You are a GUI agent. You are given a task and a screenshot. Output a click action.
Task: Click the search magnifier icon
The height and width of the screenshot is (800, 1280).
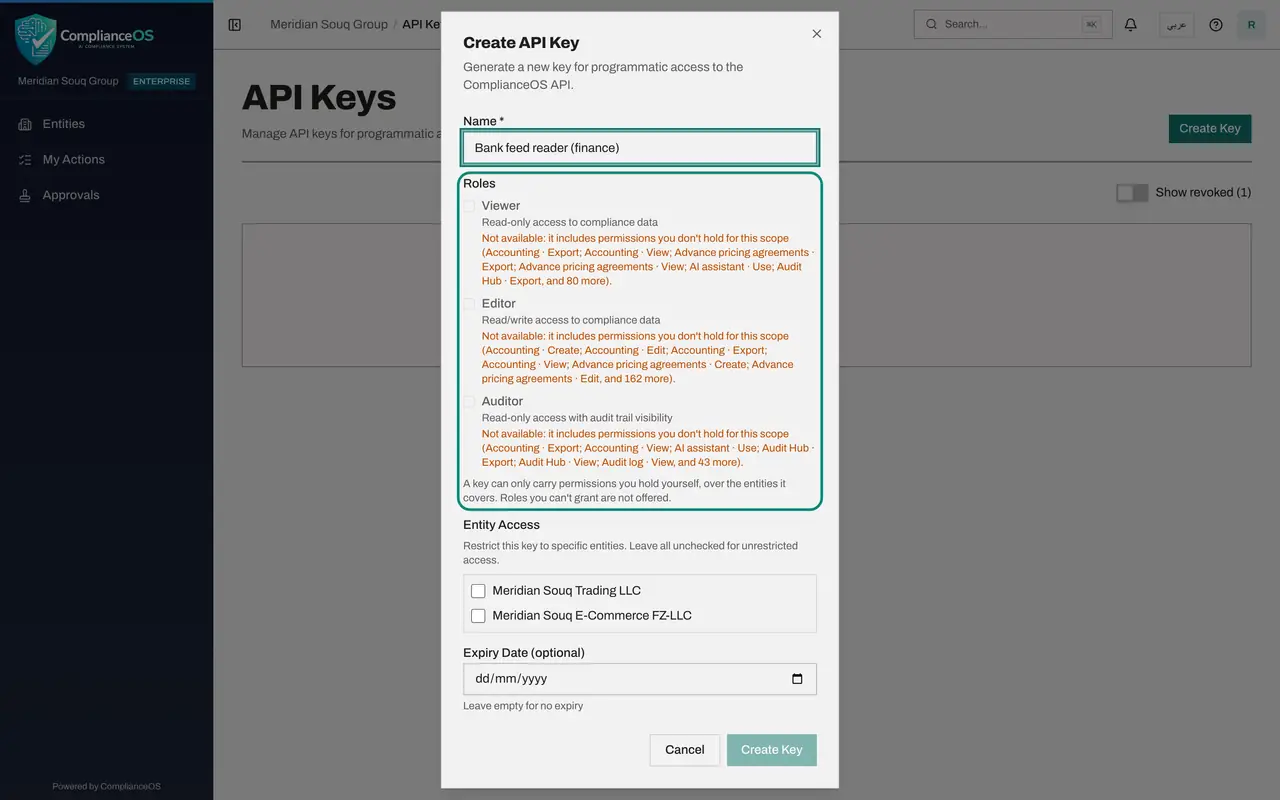932,25
